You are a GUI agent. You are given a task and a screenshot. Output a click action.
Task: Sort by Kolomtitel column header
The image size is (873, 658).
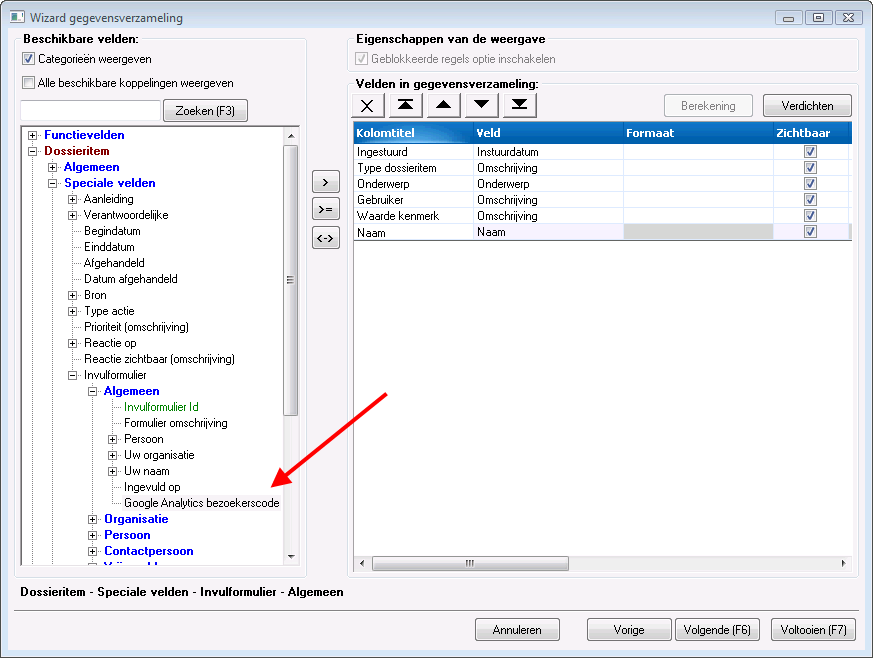pos(413,133)
